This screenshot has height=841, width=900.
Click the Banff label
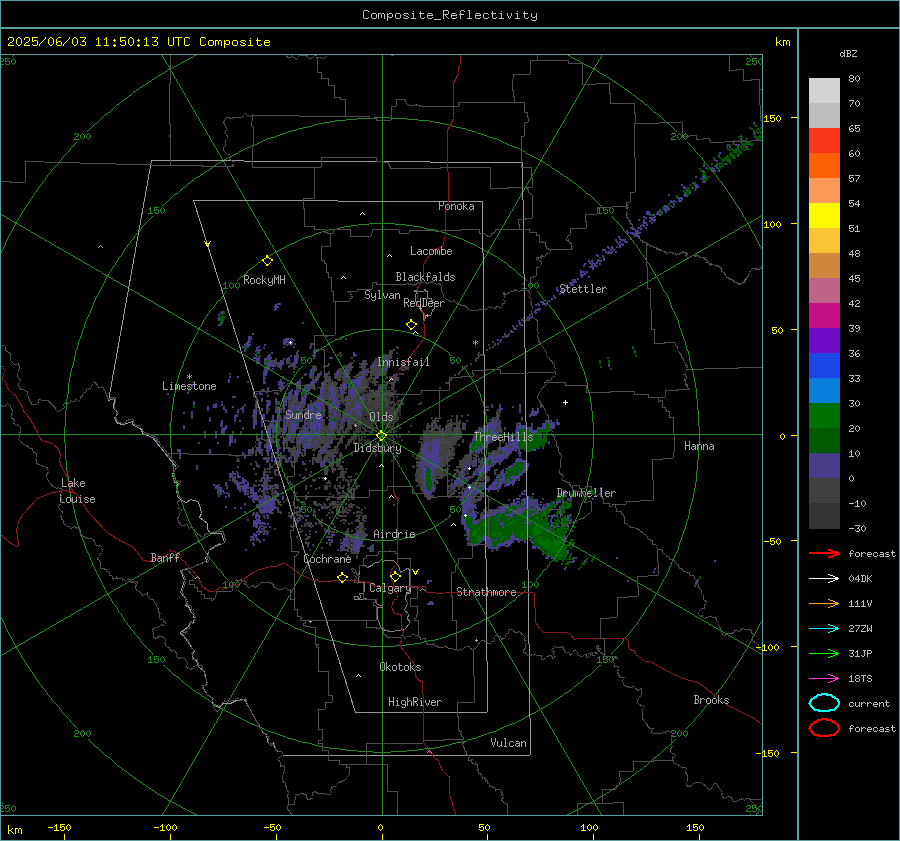[x=165, y=557]
